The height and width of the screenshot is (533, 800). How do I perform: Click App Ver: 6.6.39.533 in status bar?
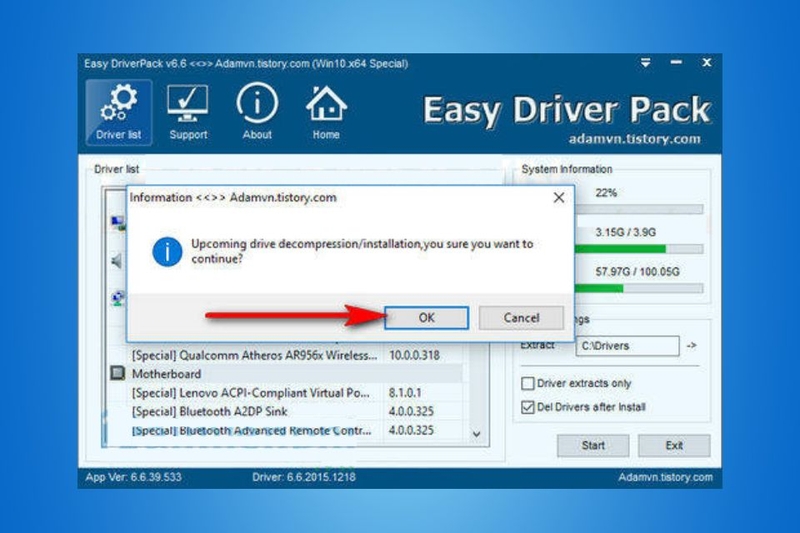click(133, 477)
